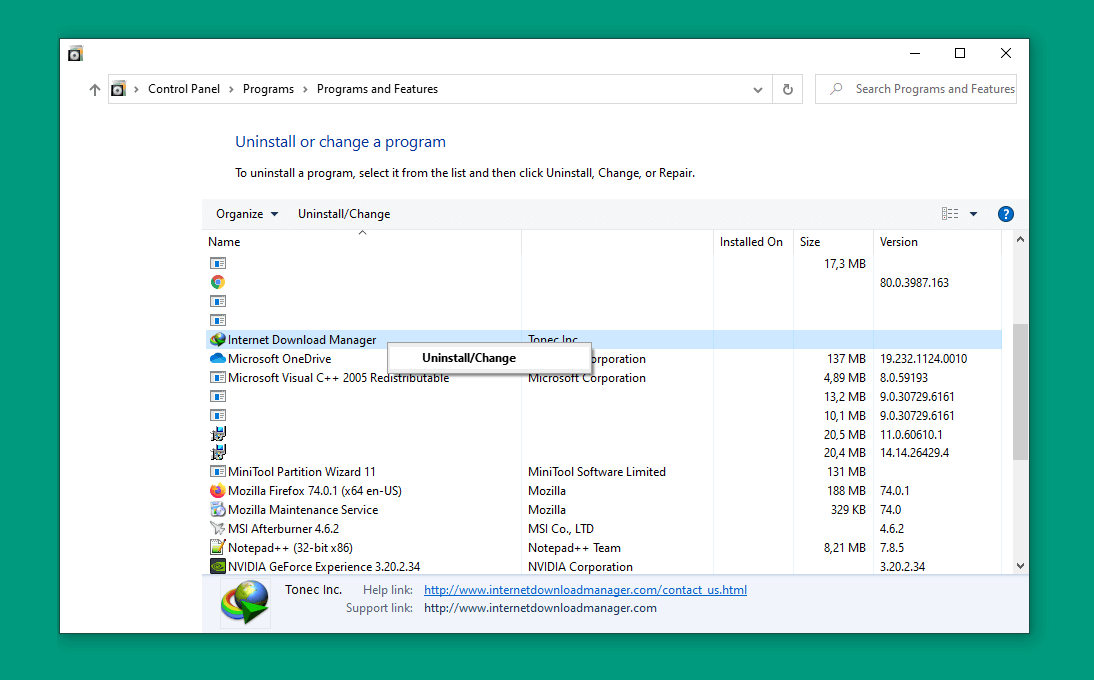Viewport: 1094px width, 680px height.
Task: Click the 8,21 MB size cell
Action: [x=844, y=547]
